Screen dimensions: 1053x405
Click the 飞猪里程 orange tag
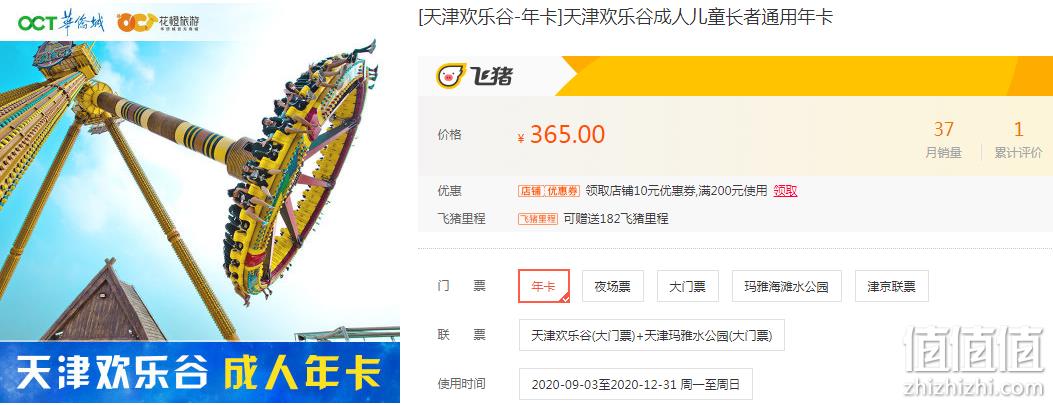tap(538, 219)
